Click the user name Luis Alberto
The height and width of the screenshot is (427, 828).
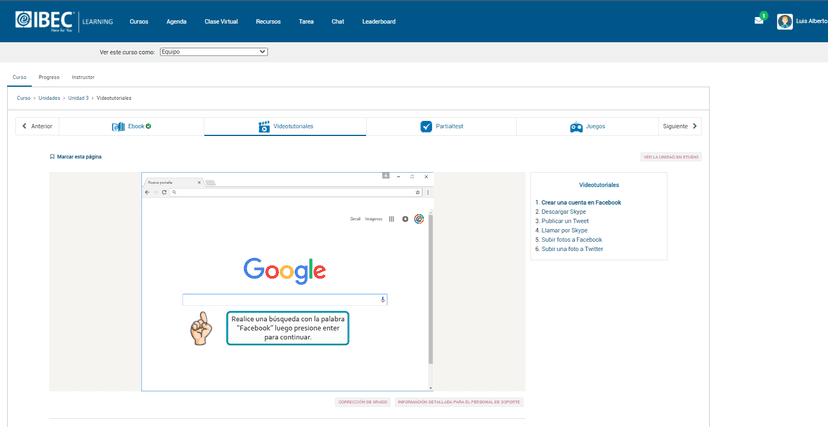point(812,22)
